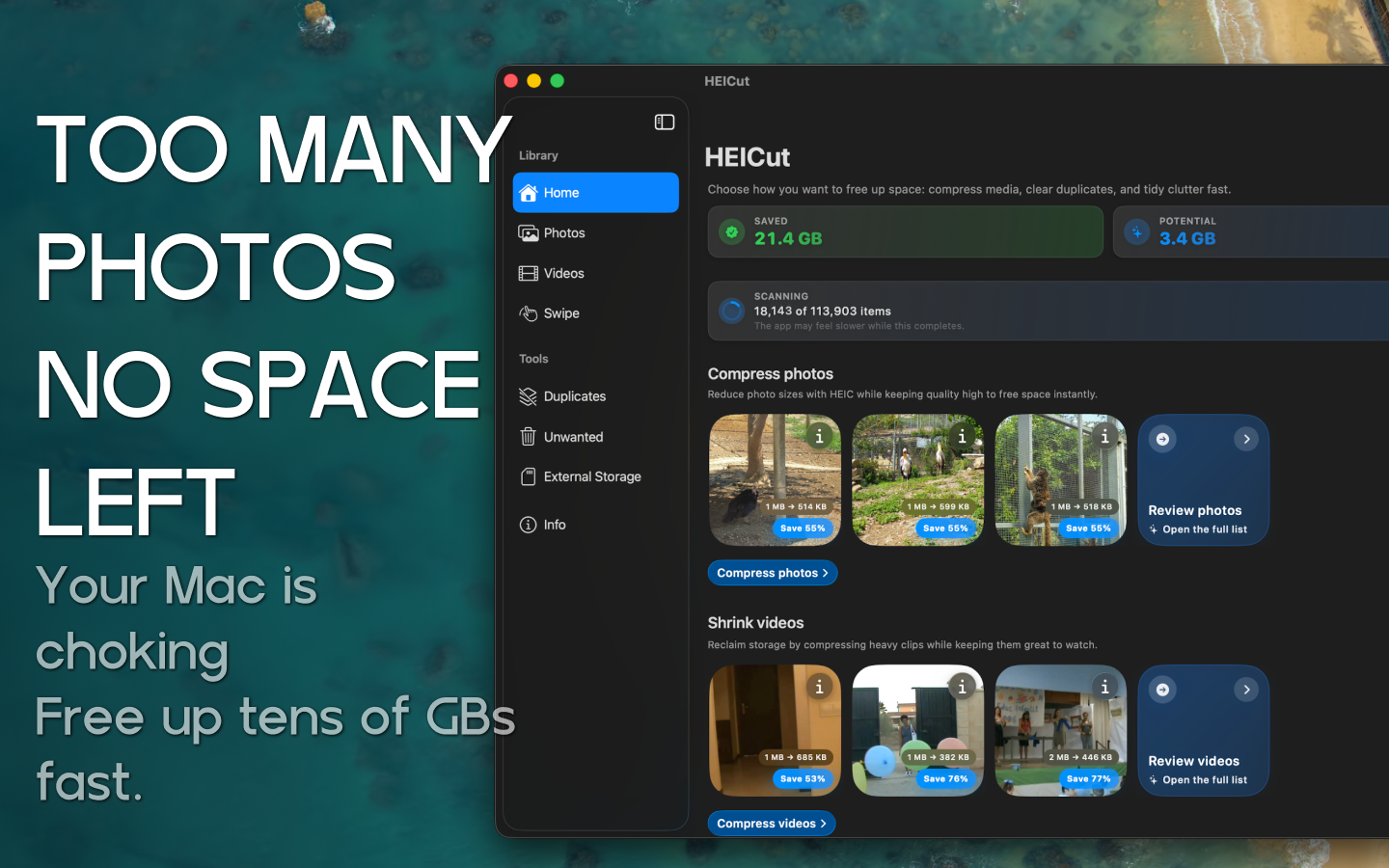Image resolution: width=1389 pixels, height=868 pixels.
Task: Click the HEICut page heading
Action: click(748, 157)
